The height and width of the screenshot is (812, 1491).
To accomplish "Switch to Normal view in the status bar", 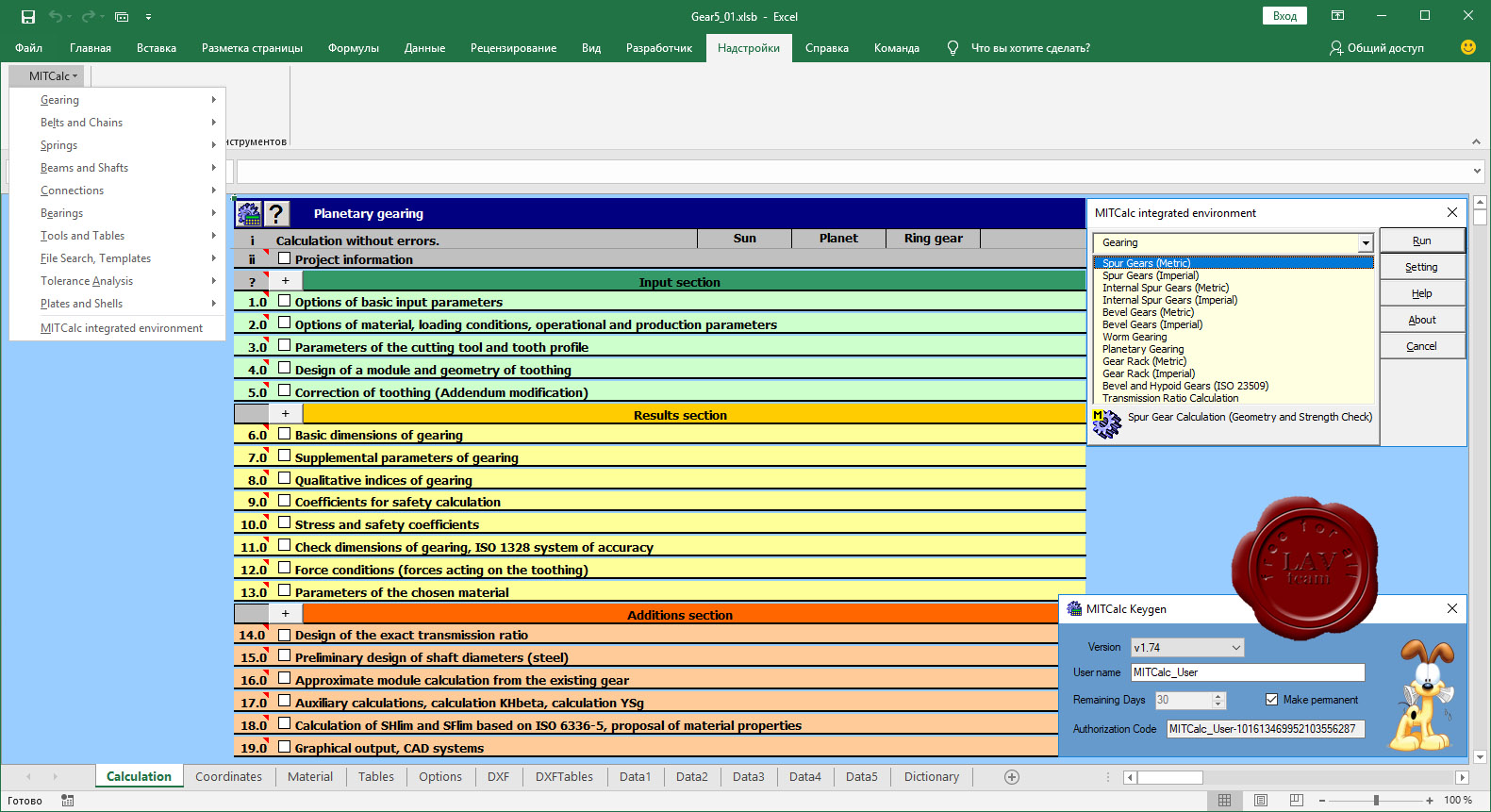I will 1224,800.
